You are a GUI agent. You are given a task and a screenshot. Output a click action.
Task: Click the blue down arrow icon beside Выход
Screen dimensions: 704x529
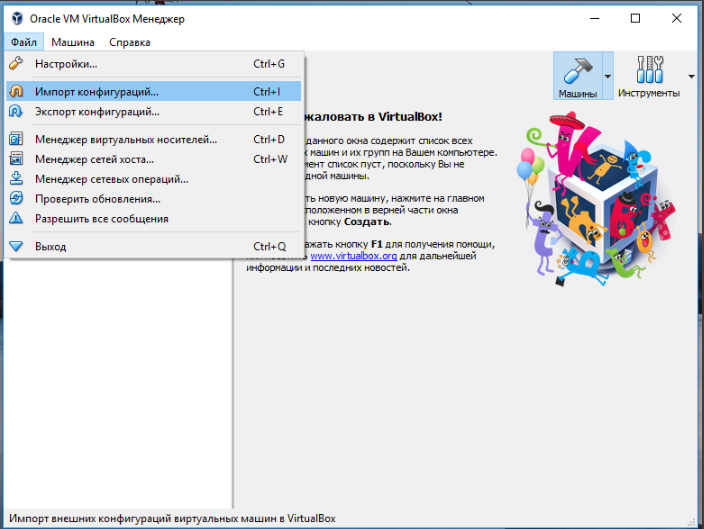(x=16, y=246)
